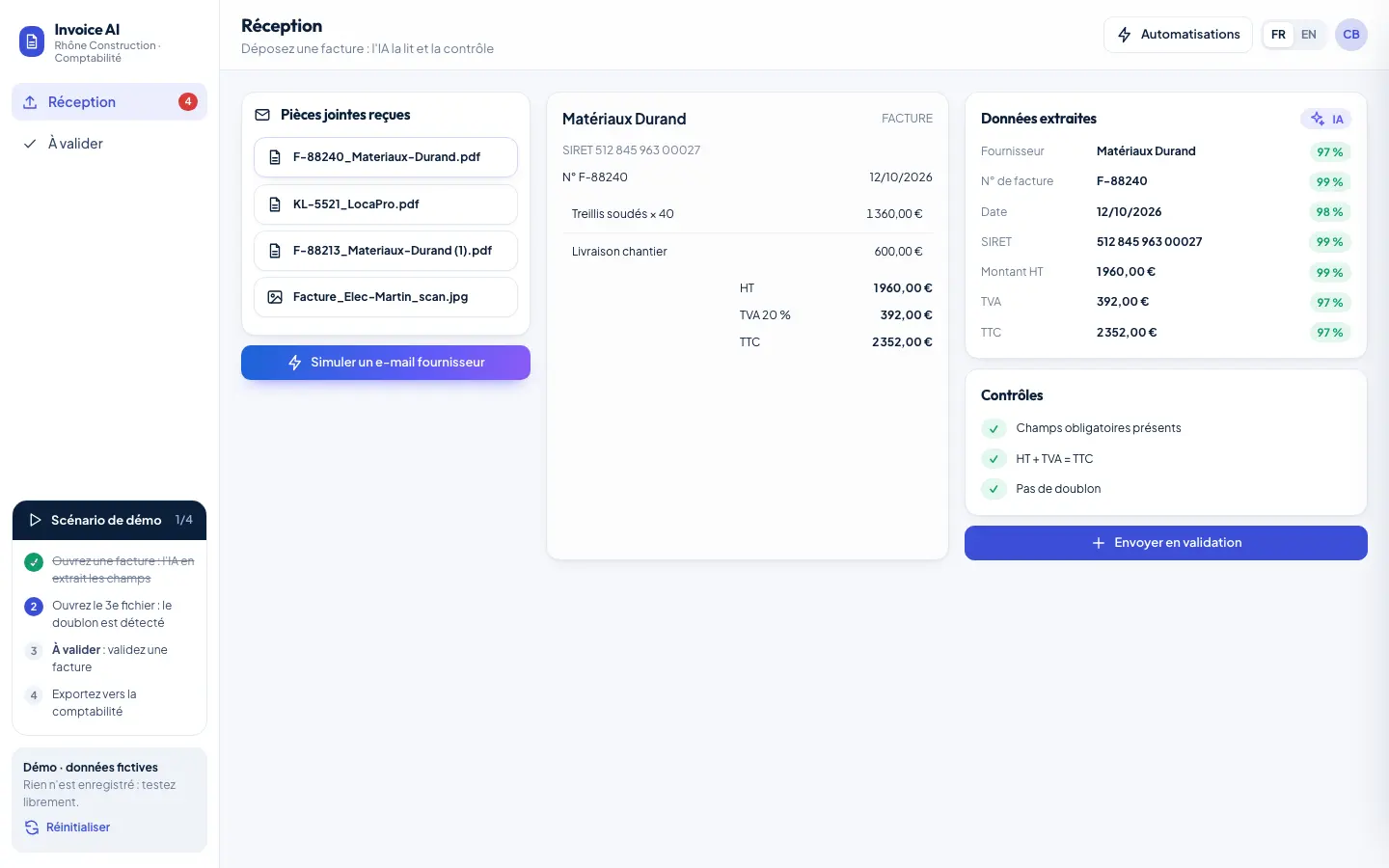Image resolution: width=1389 pixels, height=868 pixels.
Task: Click the extracted SIRET value 512 845 963 00027
Action: point(1149,242)
